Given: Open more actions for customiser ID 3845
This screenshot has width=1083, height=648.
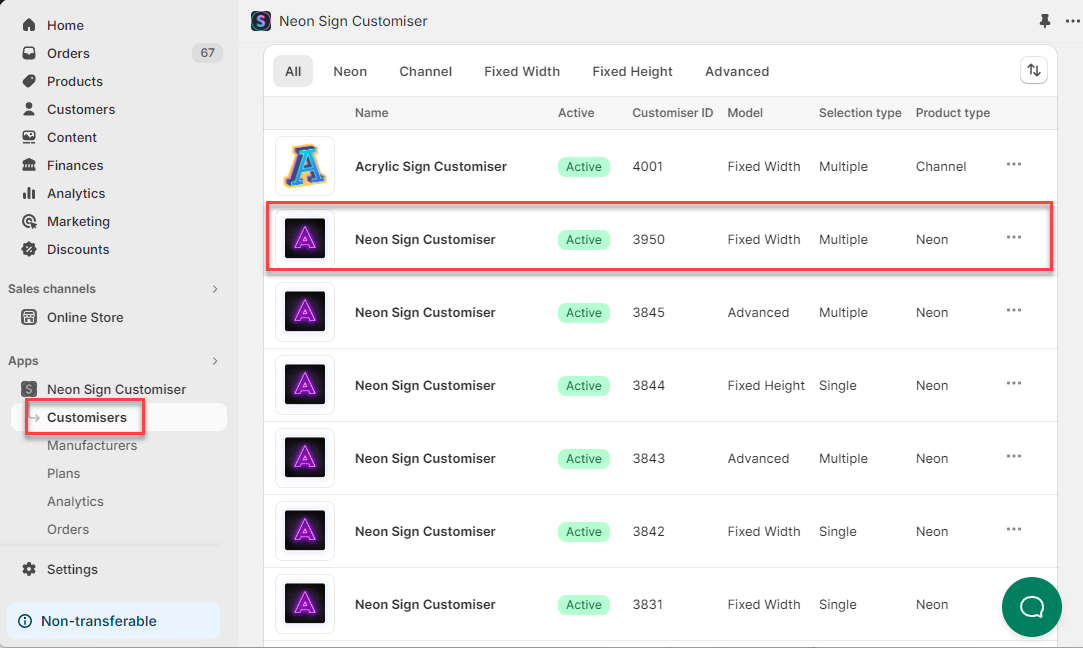Looking at the screenshot, I should 1014,311.
